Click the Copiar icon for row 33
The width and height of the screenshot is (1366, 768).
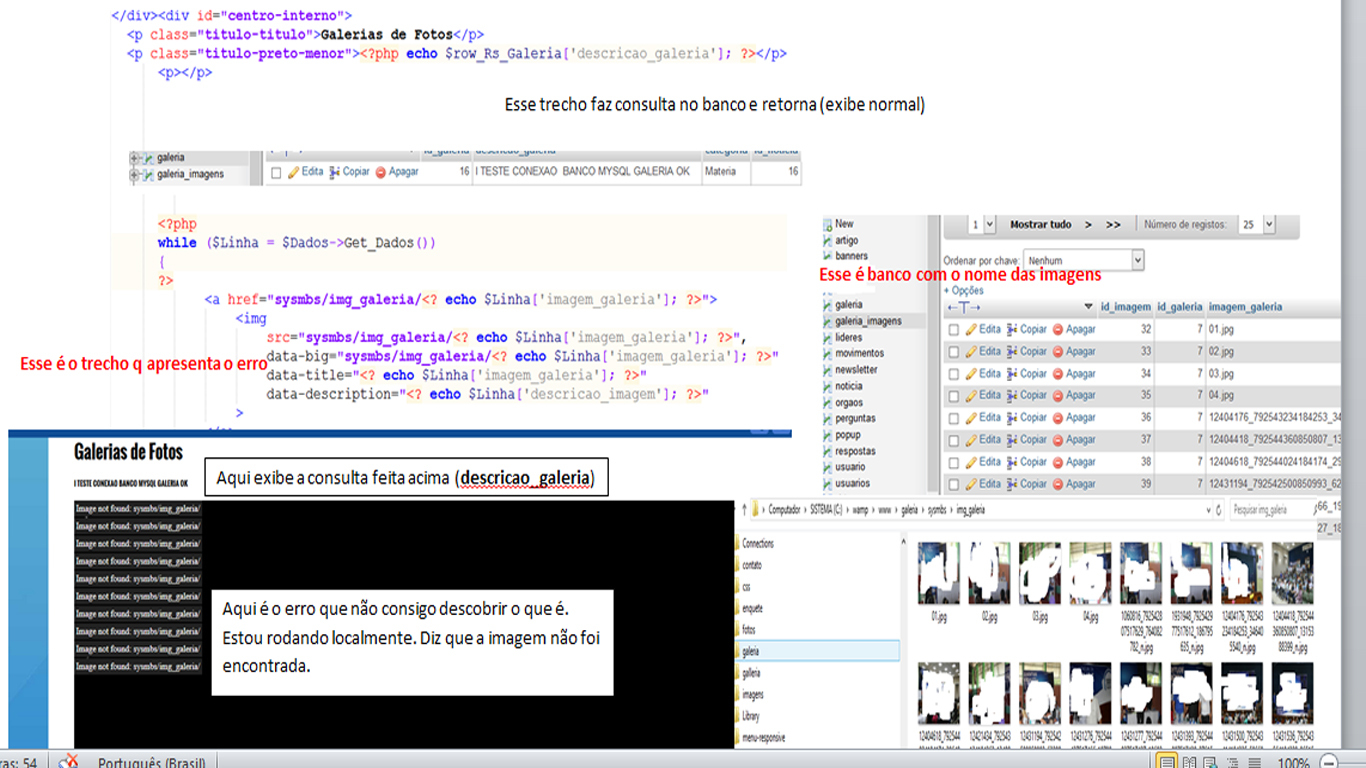pyautogui.click(x=1012, y=352)
